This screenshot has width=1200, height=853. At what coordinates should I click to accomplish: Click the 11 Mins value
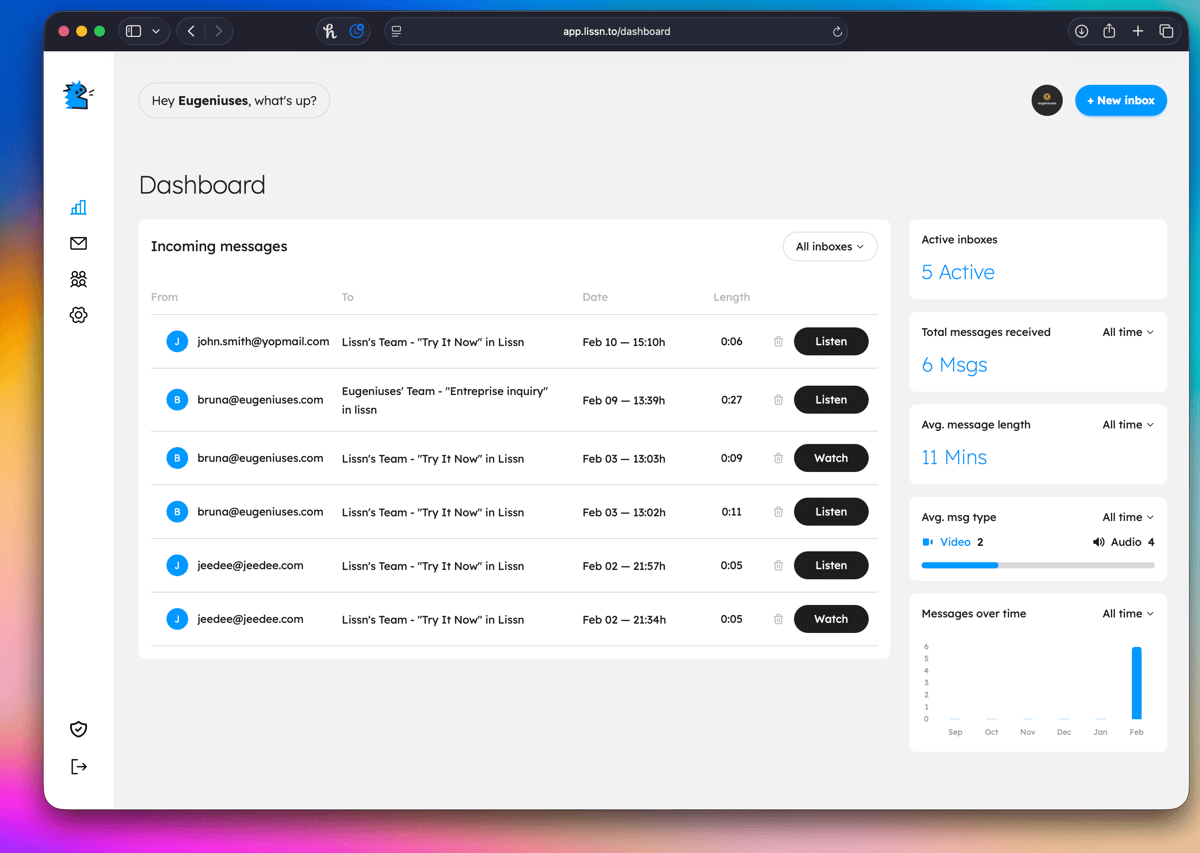click(x=954, y=457)
